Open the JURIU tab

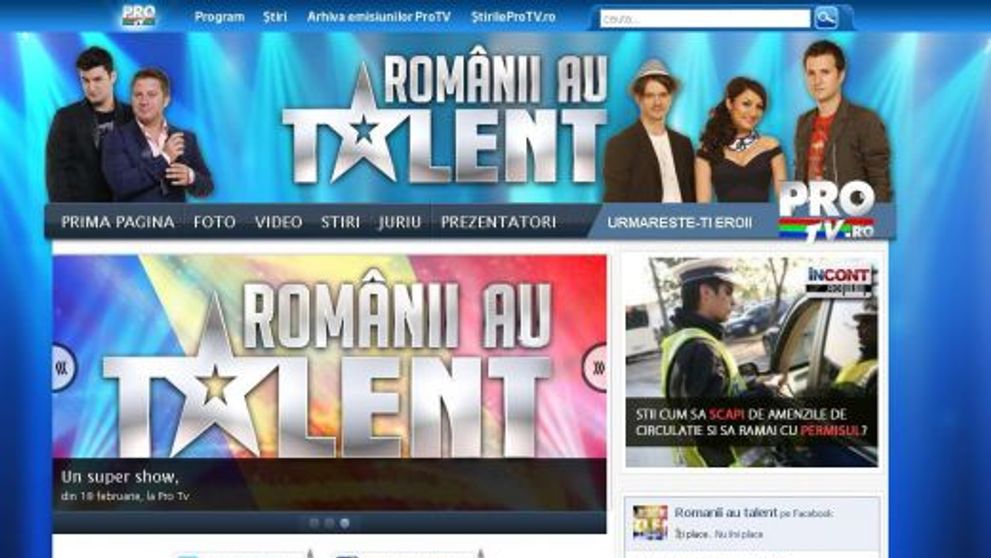(399, 222)
